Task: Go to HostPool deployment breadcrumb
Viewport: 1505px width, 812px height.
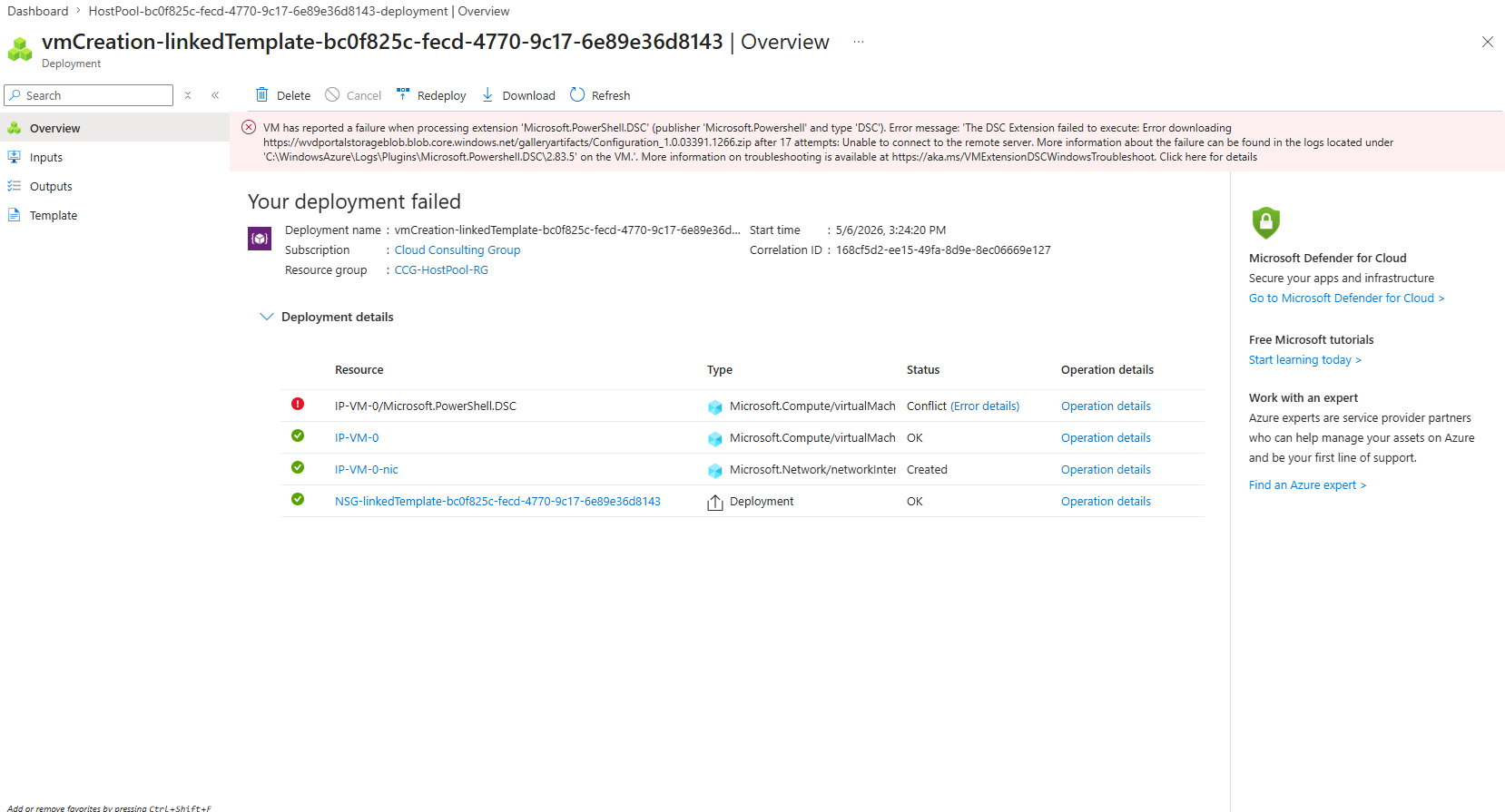Action: pos(299,11)
